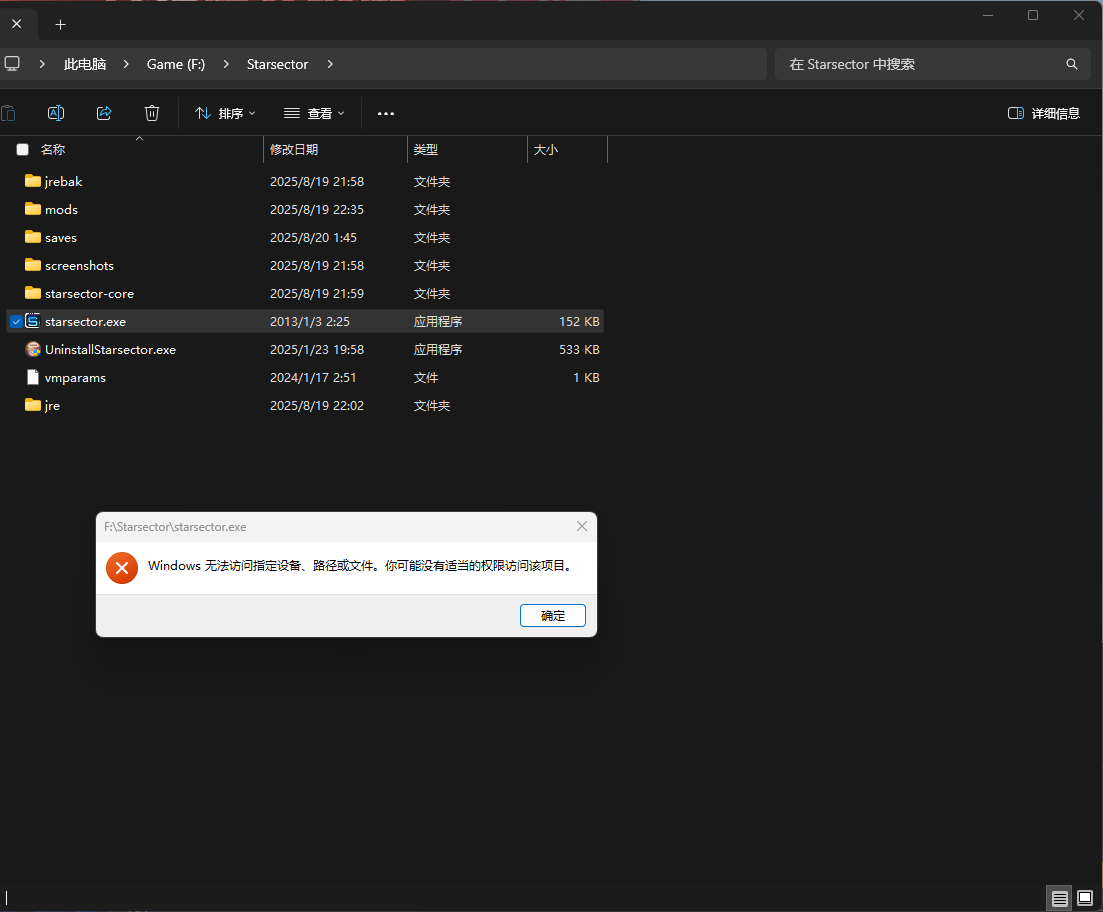Click the Delete trash can icon
Image resolution: width=1103 pixels, height=912 pixels.
point(152,113)
